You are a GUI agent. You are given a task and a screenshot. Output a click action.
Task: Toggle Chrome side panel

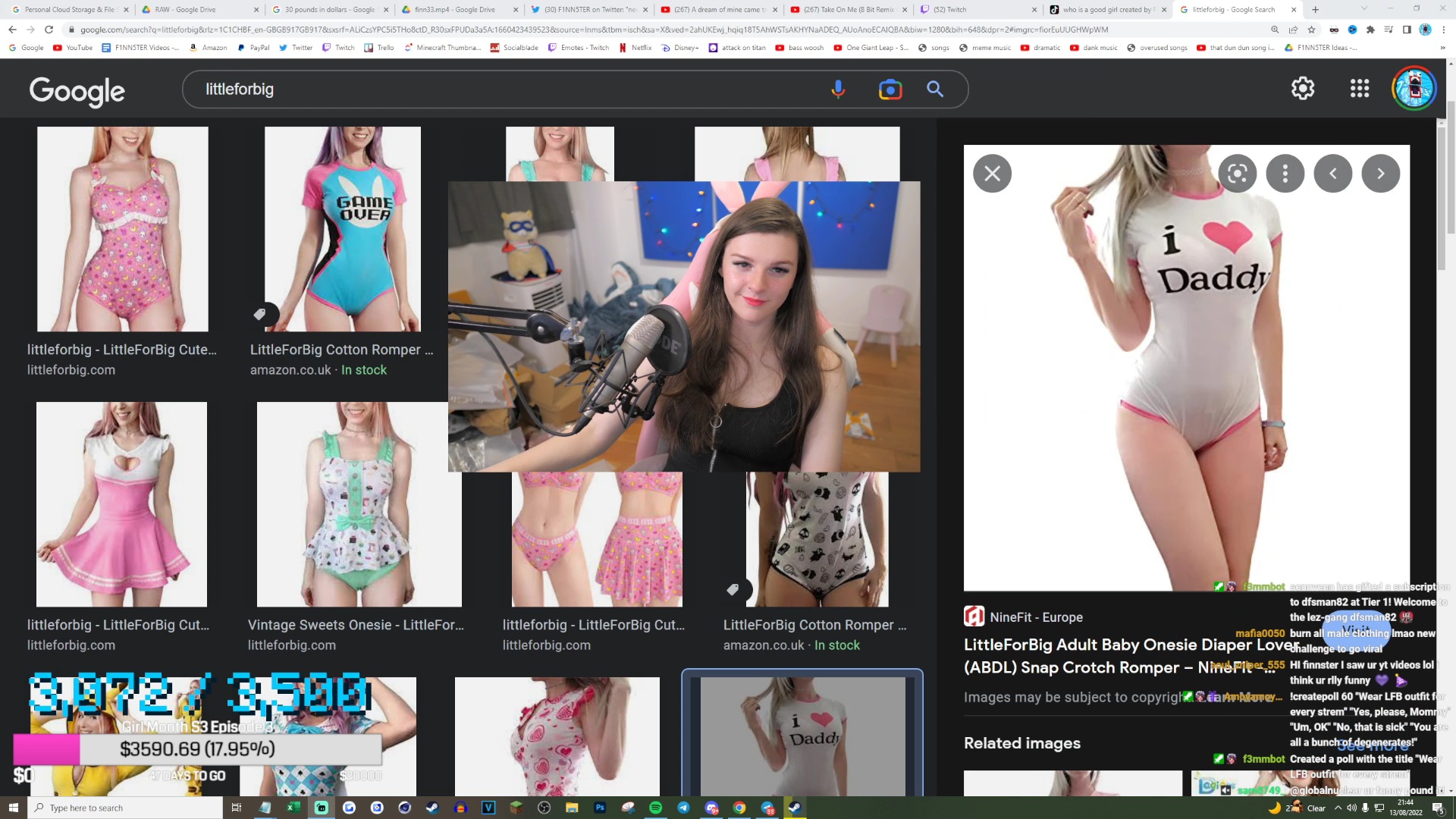click(1407, 30)
